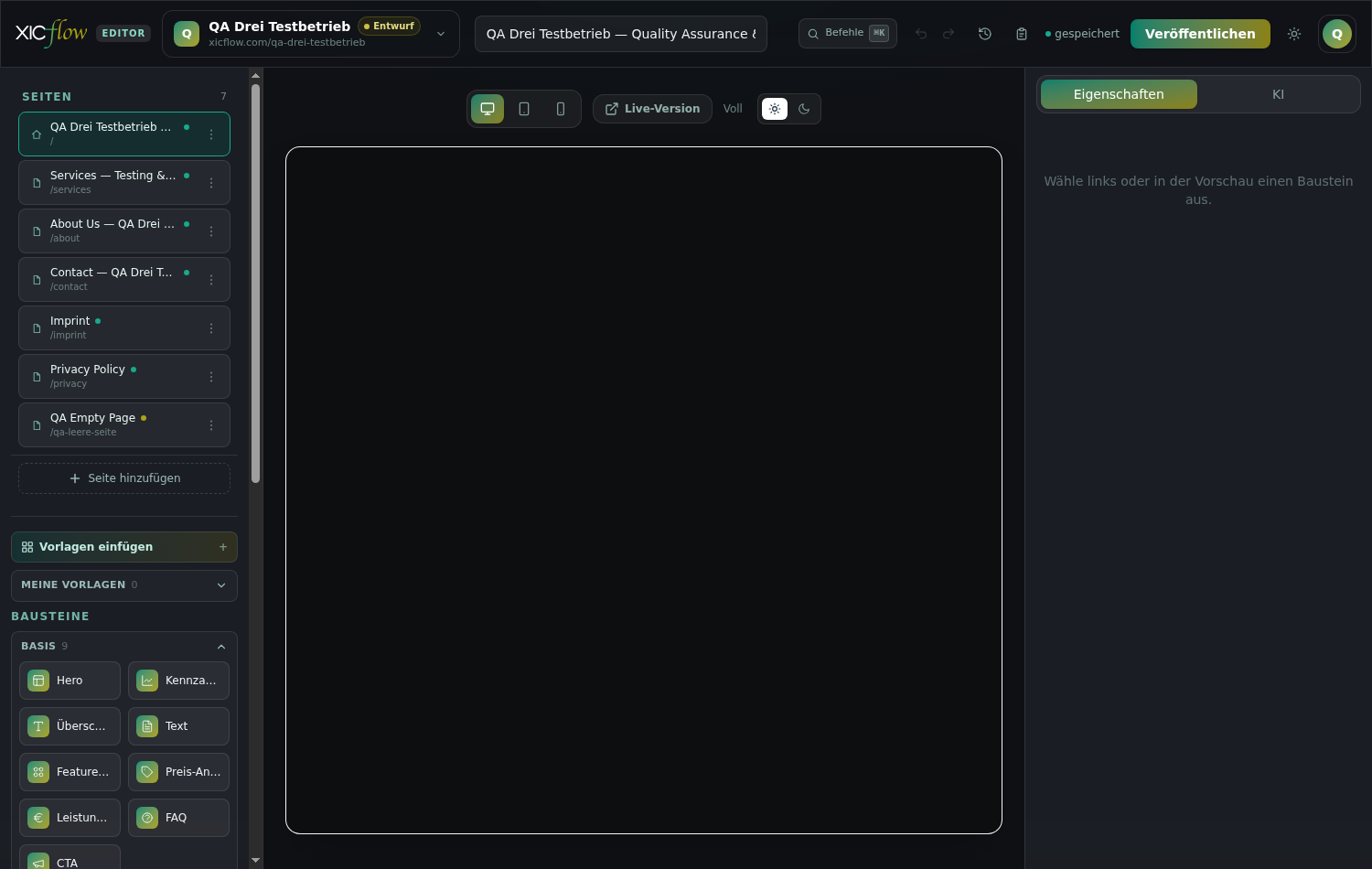
Task: Click the XICflow logo
Action: (x=51, y=34)
